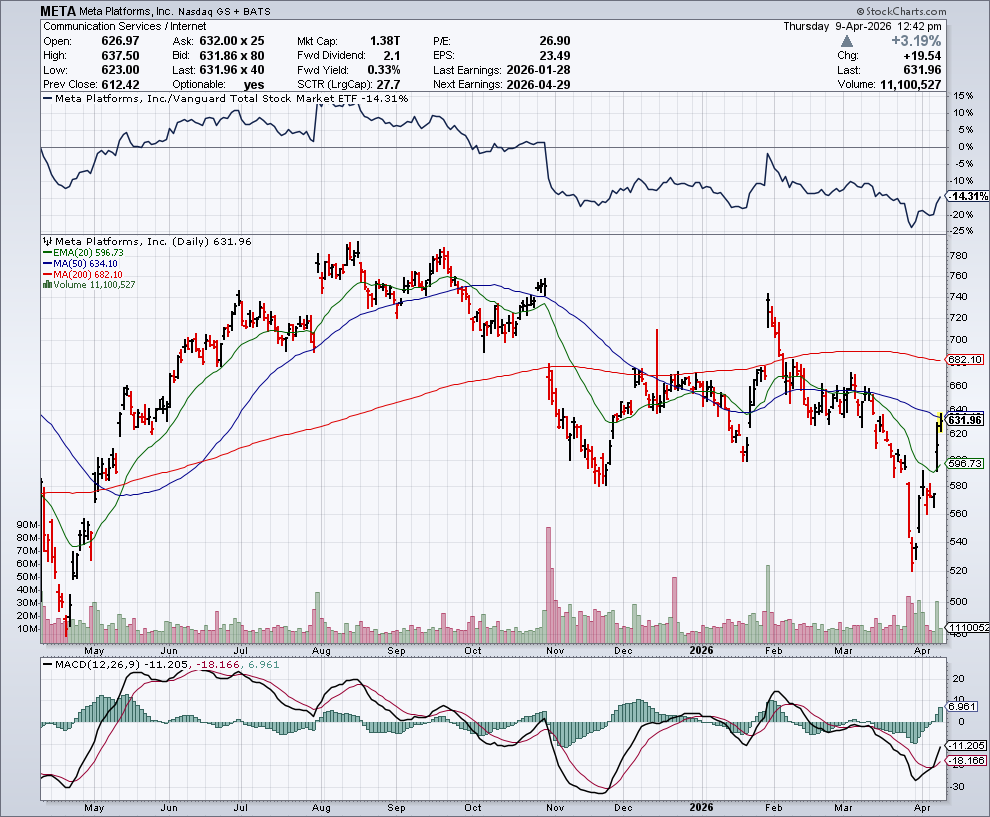Click the yellow current price bar marker

940,419
